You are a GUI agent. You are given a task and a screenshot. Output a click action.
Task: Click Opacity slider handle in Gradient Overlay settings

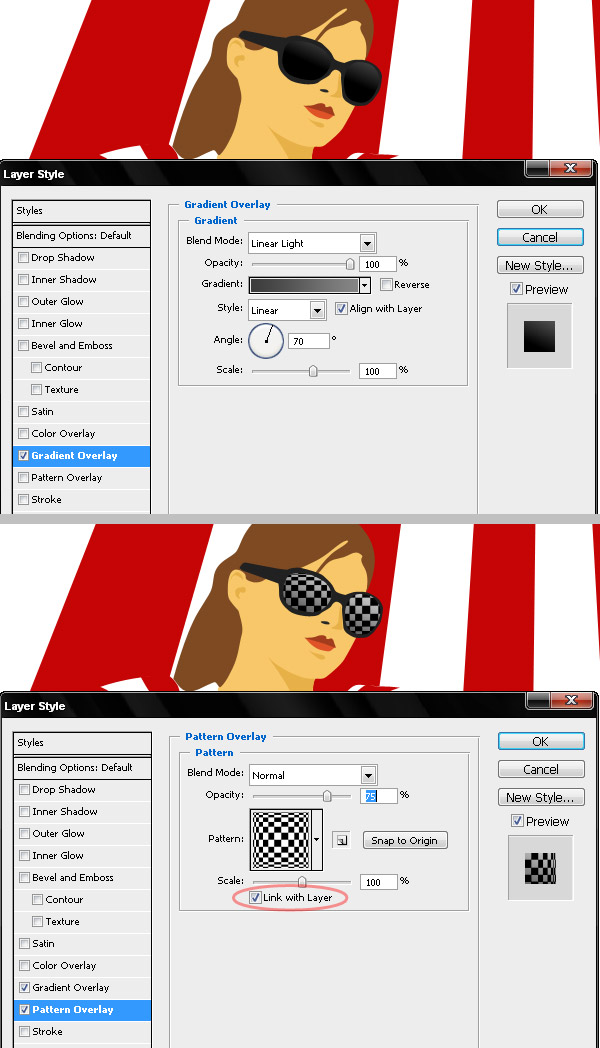349,264
